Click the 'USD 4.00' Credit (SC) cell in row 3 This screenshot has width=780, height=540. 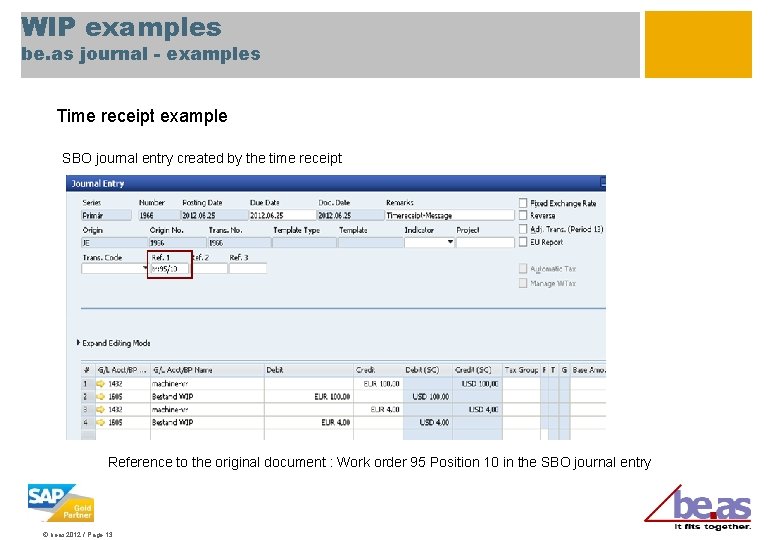coord(478,410)
